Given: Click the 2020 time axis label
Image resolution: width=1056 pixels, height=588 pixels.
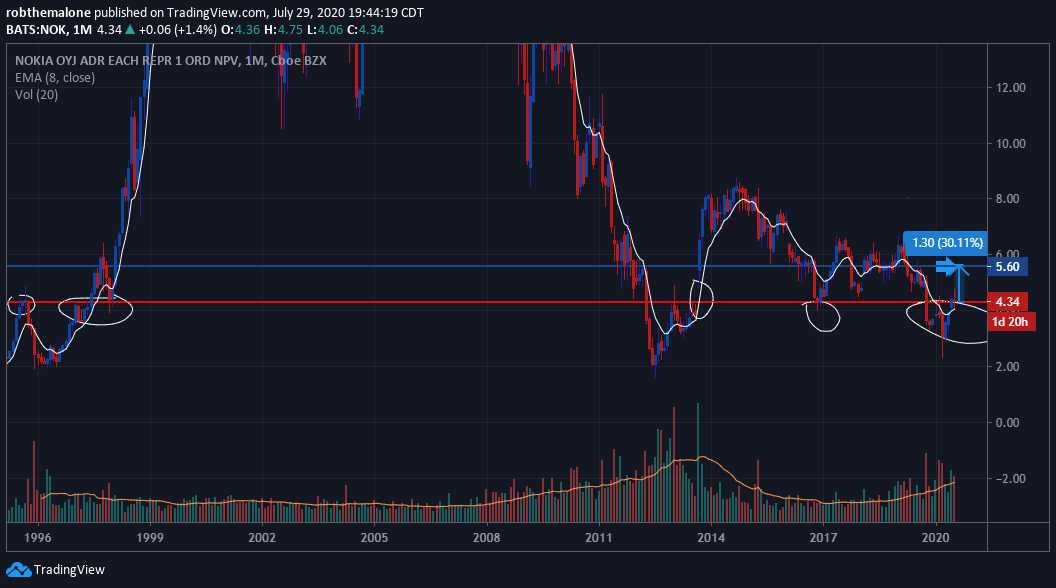Looking at the screenshot, I should coord(935,537).
